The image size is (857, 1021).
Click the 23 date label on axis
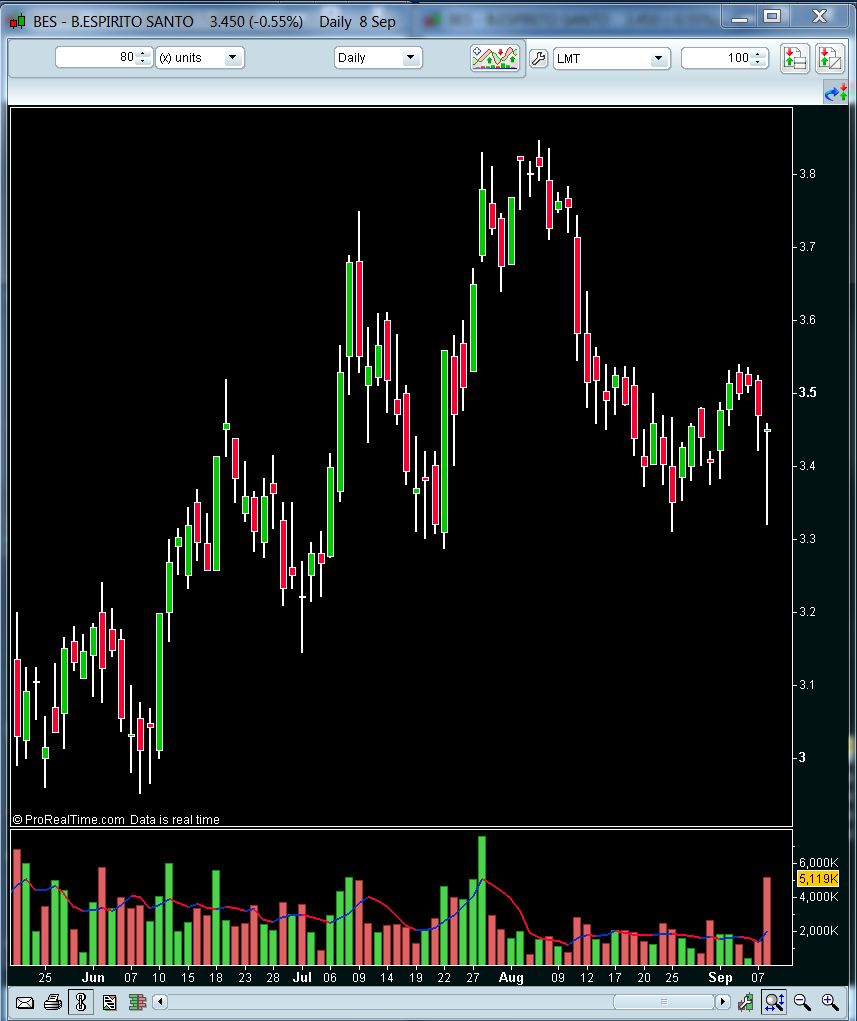[245, 977]
